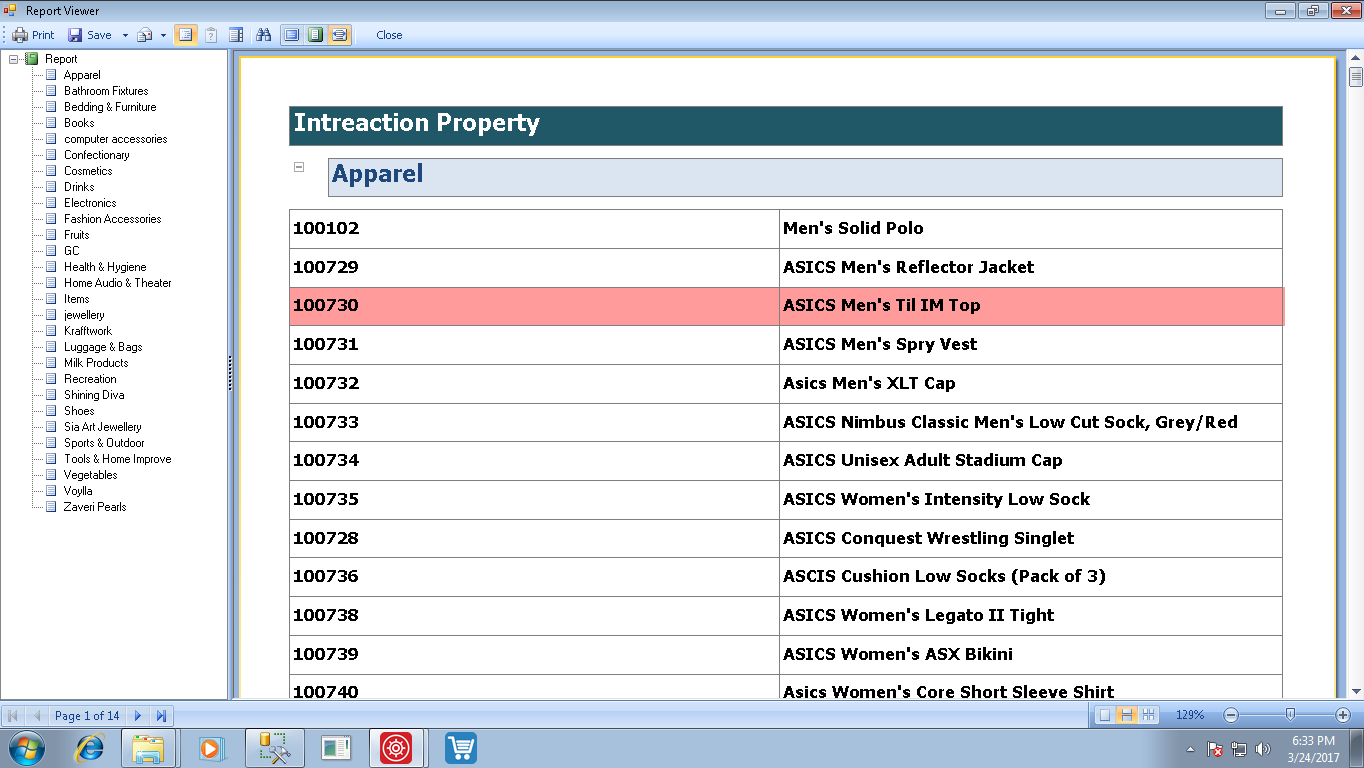Select jewellery in the document map
Viewport: 1364px width, 768px height.
point(84,315)
